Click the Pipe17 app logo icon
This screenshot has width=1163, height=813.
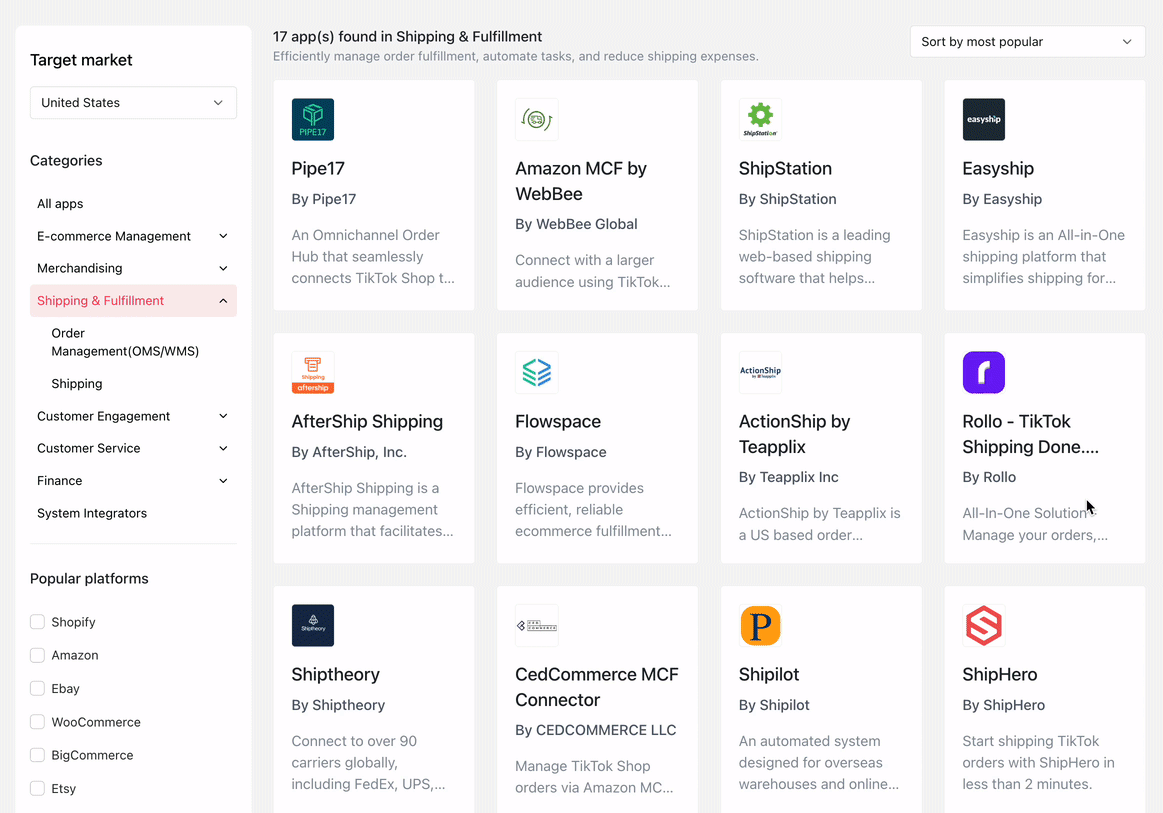click(x=313, y=120)
